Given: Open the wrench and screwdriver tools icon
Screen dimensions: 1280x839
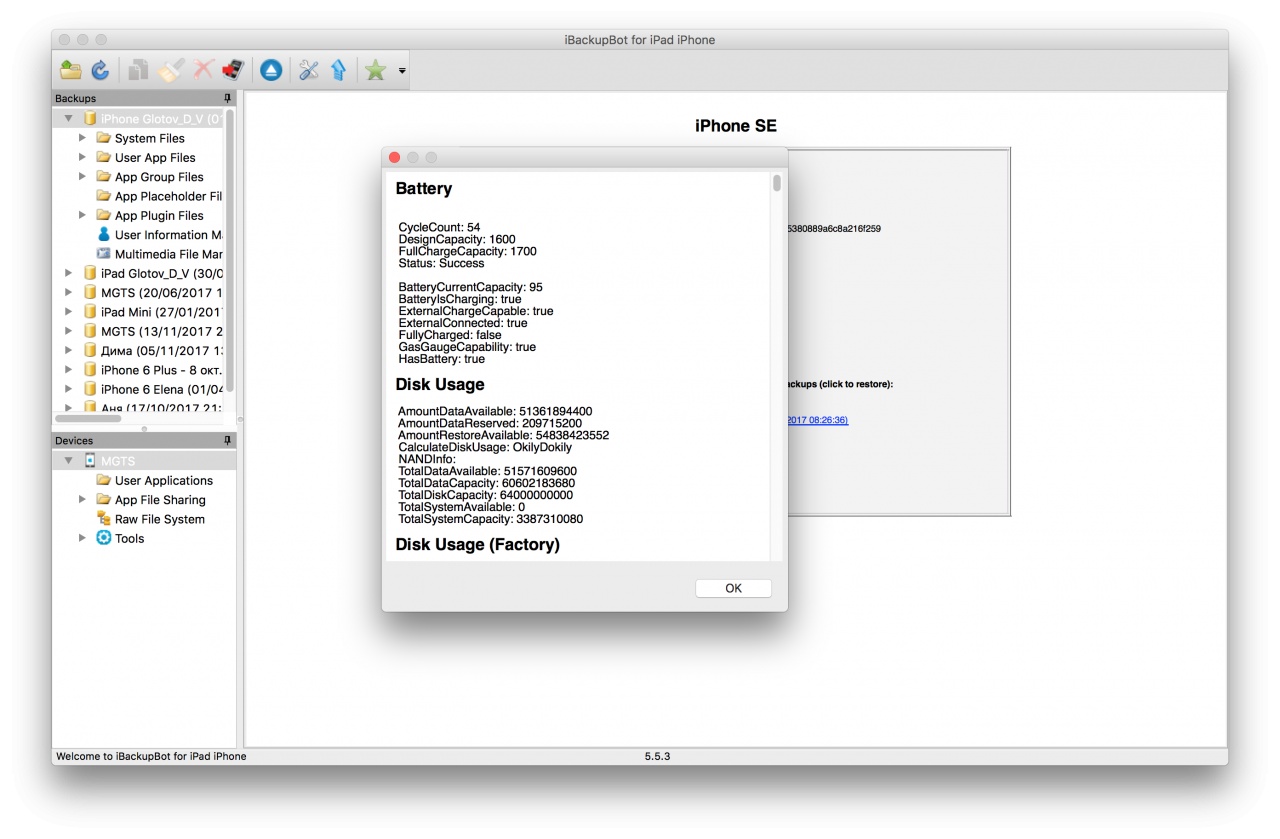Looking at the screenshot, I should (x=309, y=70).
